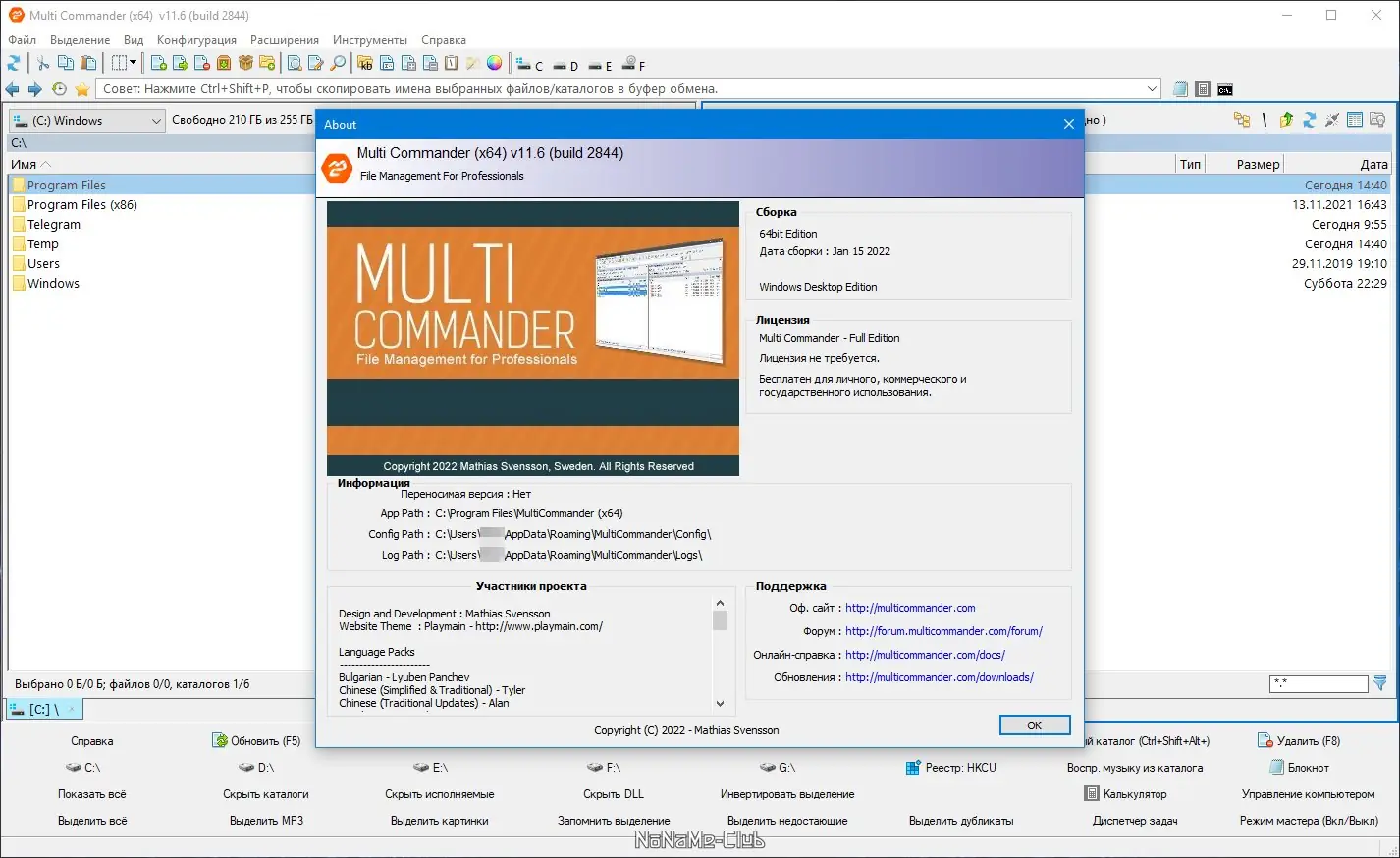
Task: Open the calculator icon in top bar
Action: tap(1203, 89)
